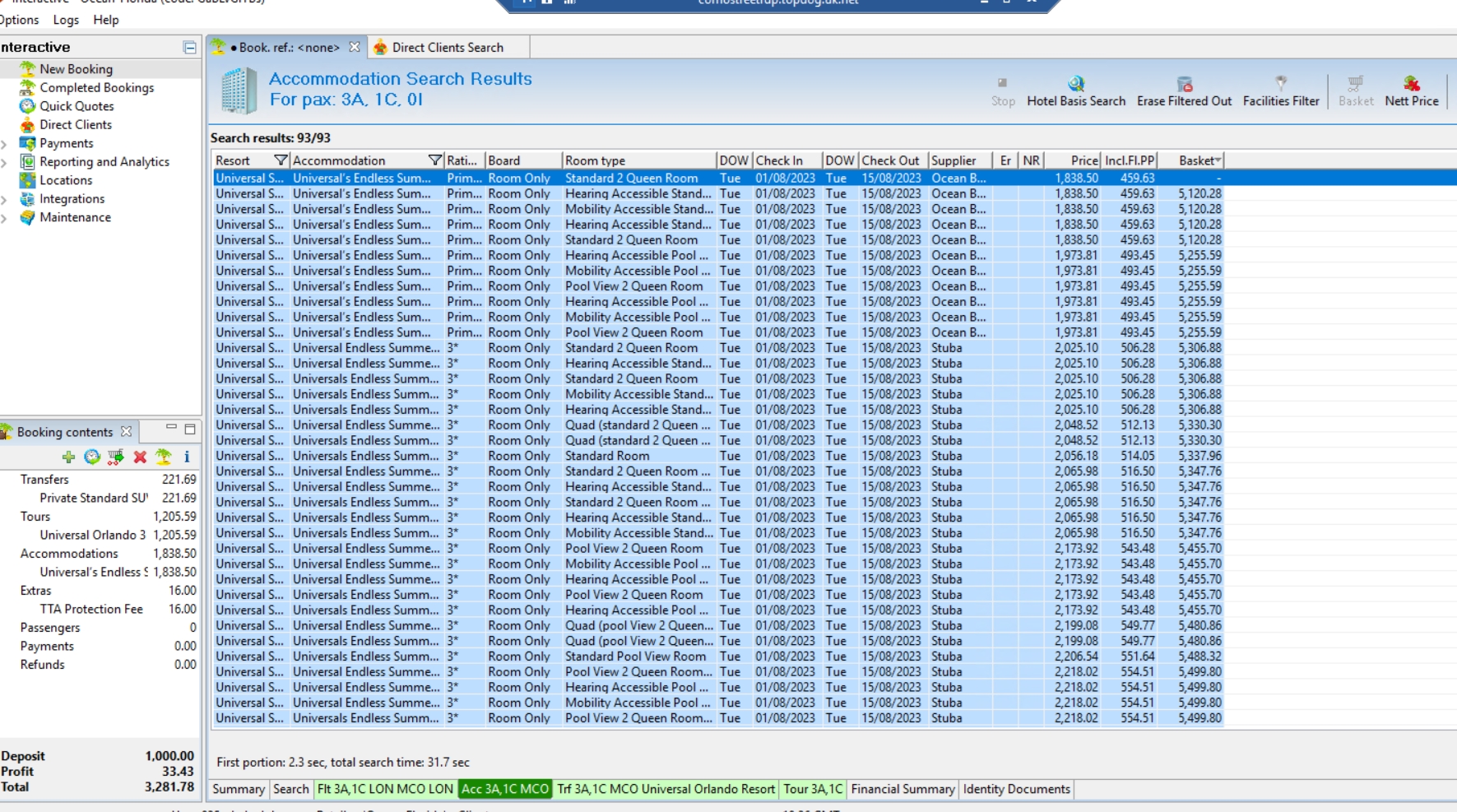Expand the Reporting and Analytics node

[5, 163]
